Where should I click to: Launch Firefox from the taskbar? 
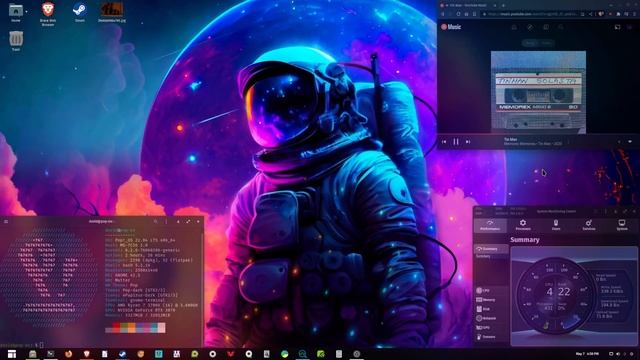[69, 354]
